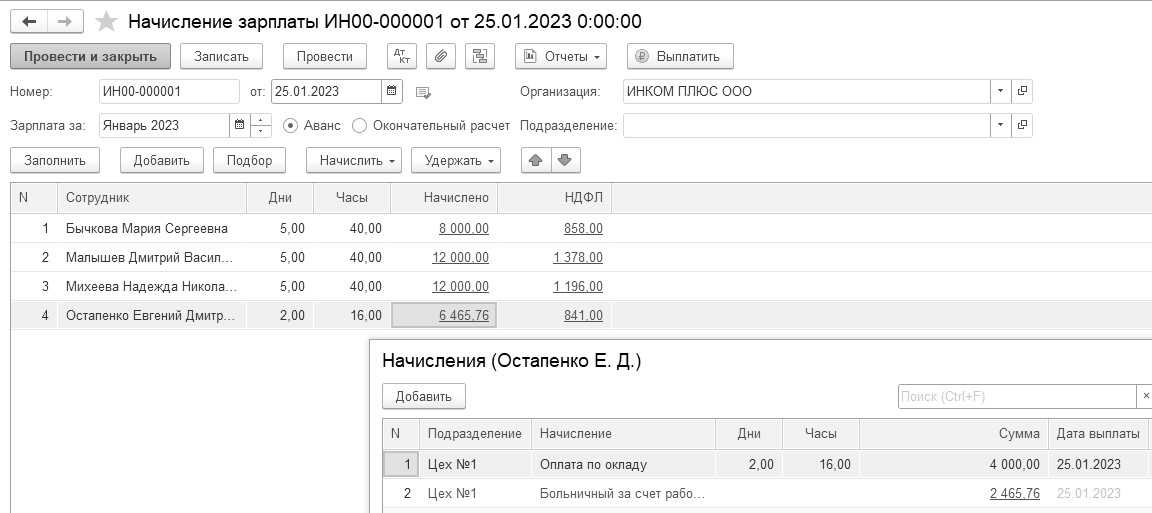Viewport: 1152px width, 513px height.
Task: Expand the Организация dropdown list
Action: pos(1001,91)
